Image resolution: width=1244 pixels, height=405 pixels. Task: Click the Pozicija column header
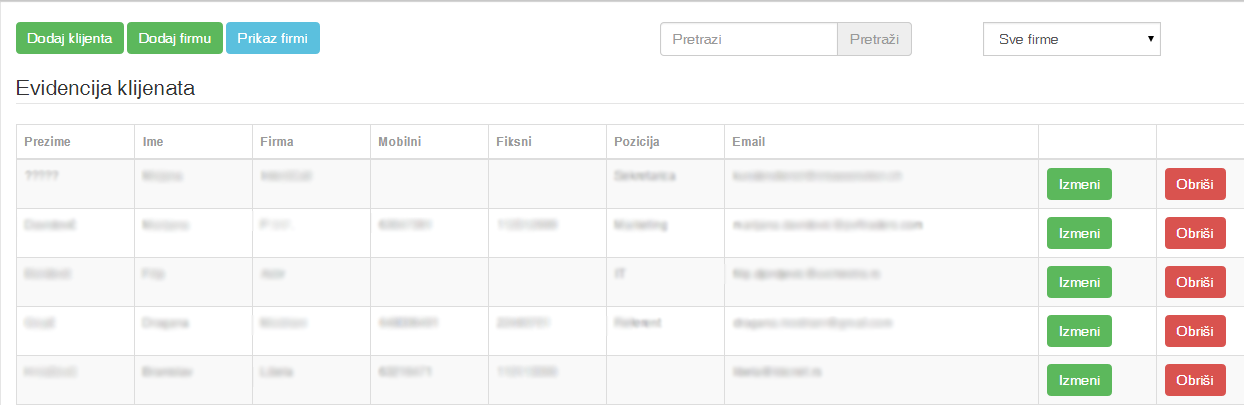point(637,142)
